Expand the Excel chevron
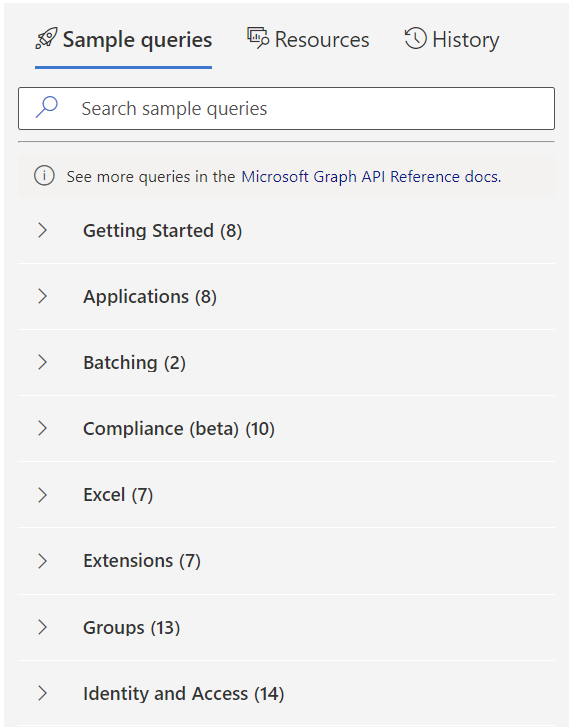The width and height of the screenshot is (571, 727). click(43, 495)
